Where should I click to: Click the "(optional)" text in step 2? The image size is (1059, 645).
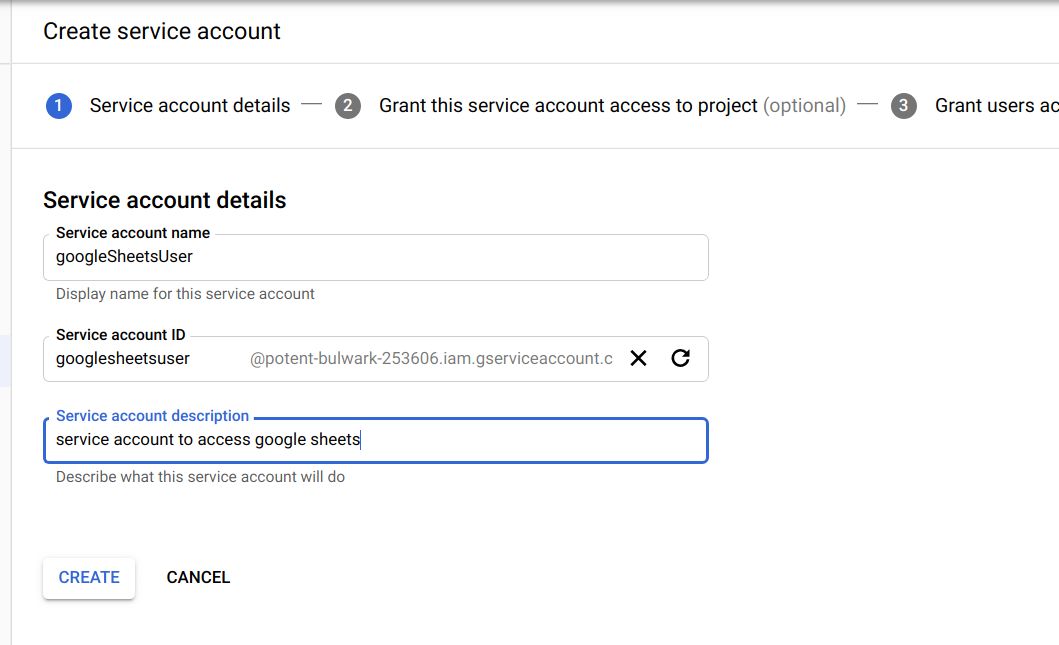804,106
